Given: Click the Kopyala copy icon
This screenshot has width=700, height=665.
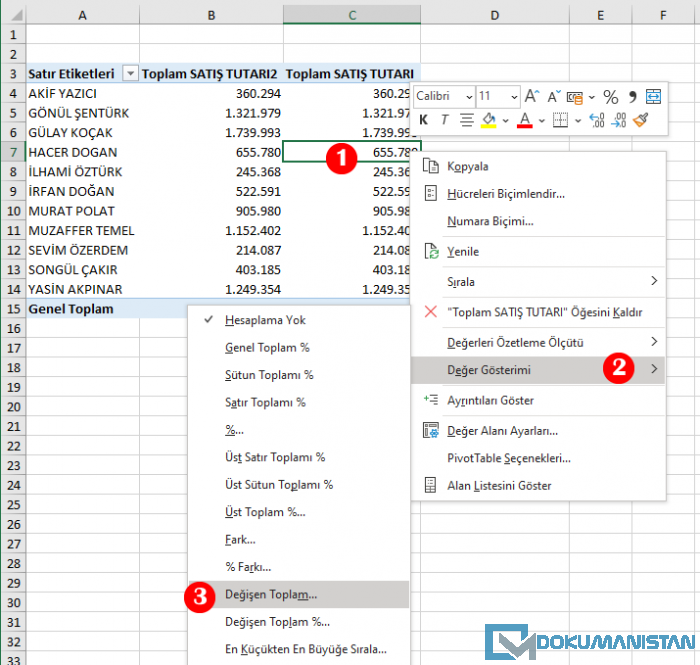Looking at the screenshot, I should pyautogui.click(x=431, y=166).
